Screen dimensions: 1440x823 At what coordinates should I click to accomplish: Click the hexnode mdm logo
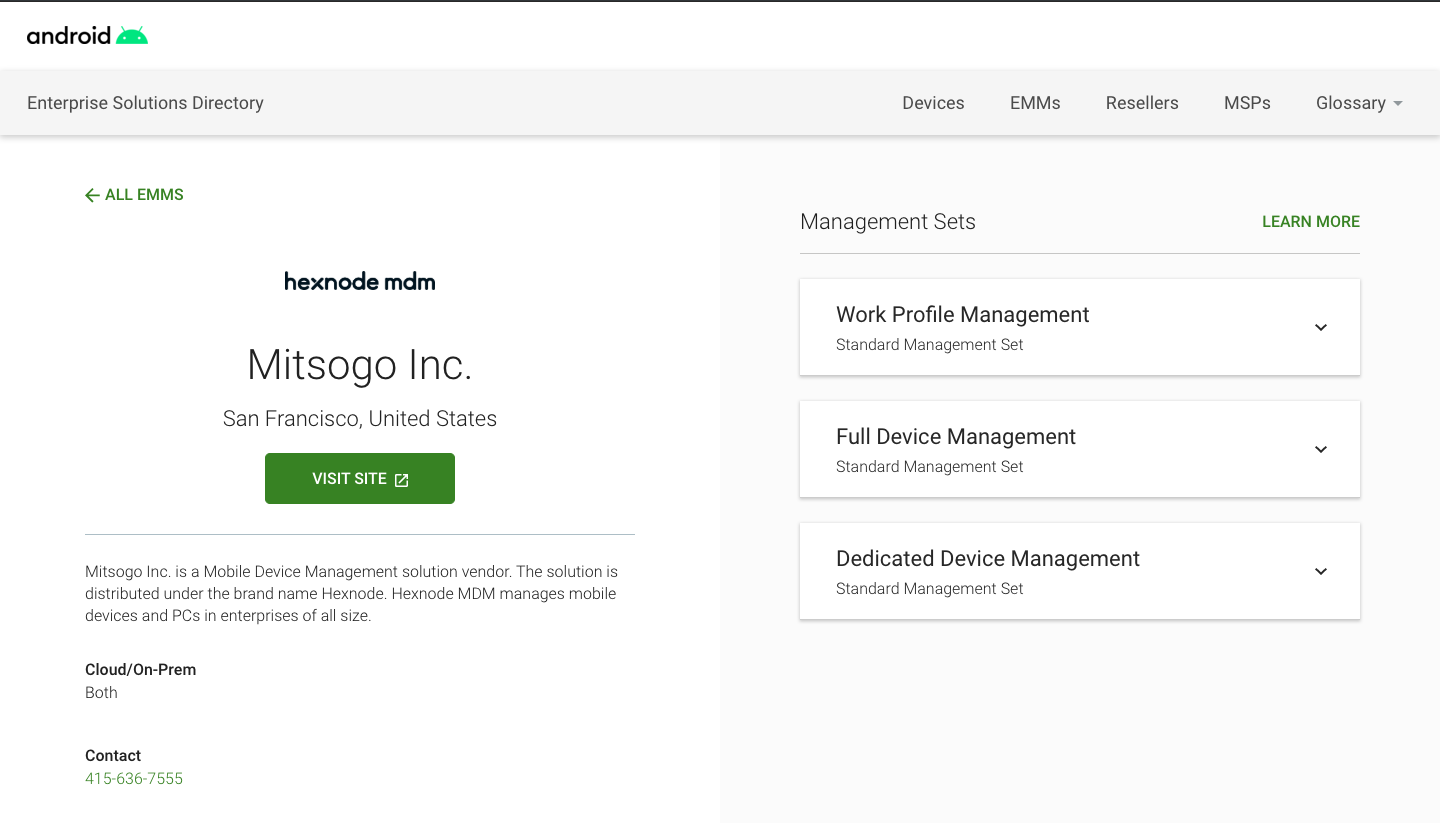pos(359,282)
